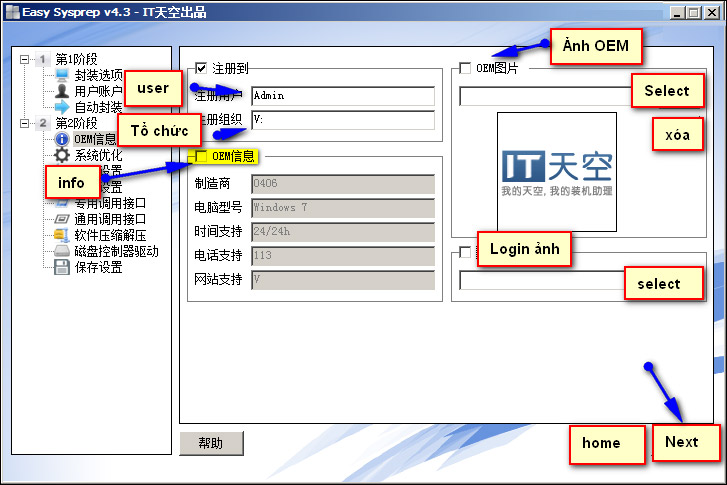
Task: Uncheck the 注册到 checkbox
Action: (x=201, y=69)
